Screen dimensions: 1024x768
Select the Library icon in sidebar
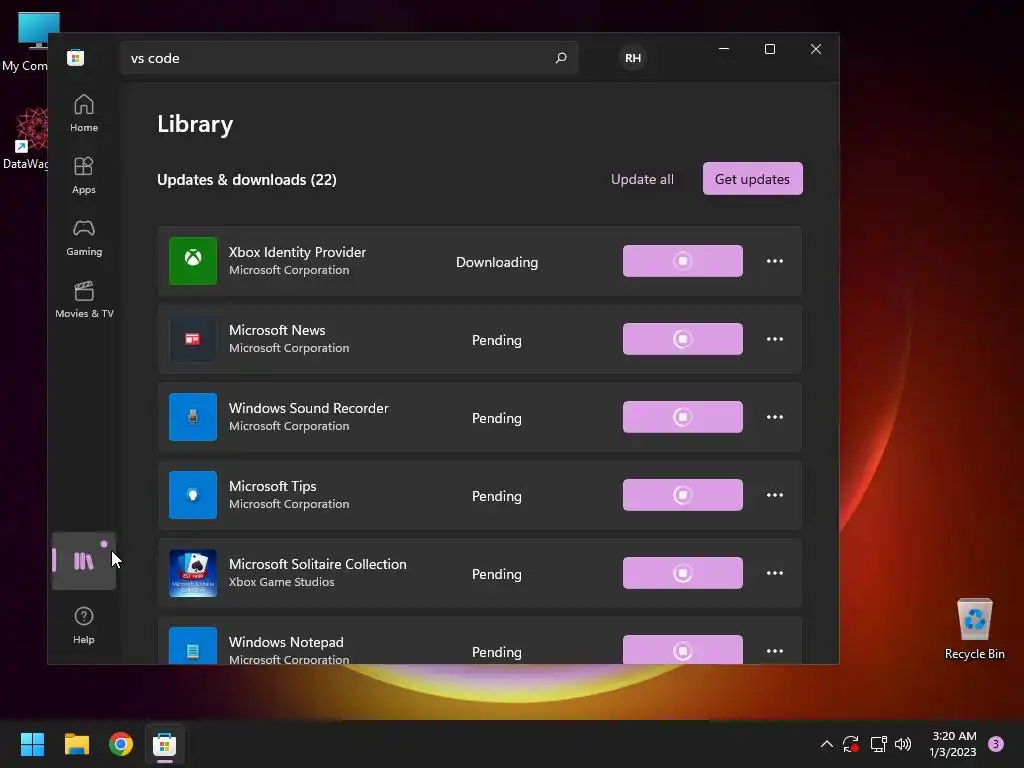point(84,561)
